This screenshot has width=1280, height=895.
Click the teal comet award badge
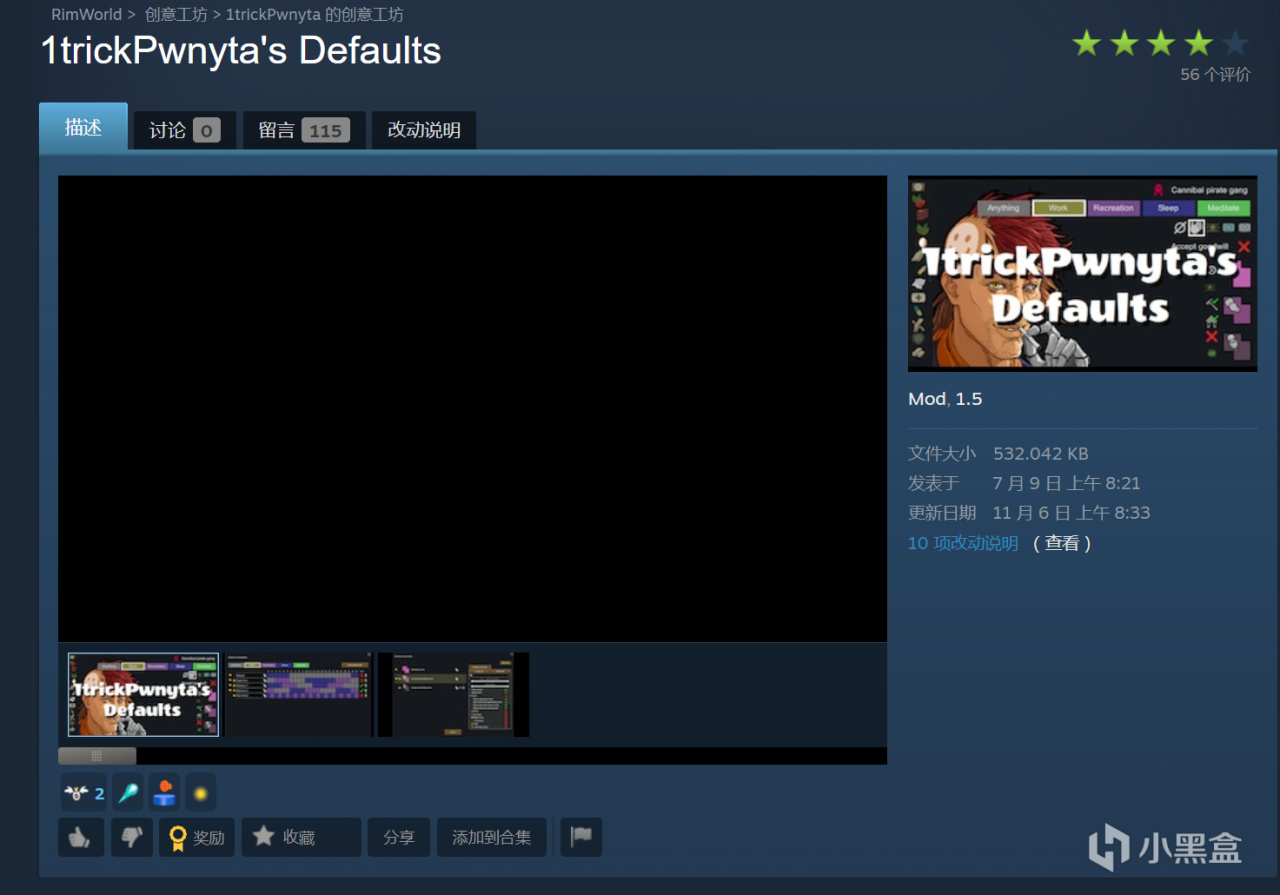128,793
